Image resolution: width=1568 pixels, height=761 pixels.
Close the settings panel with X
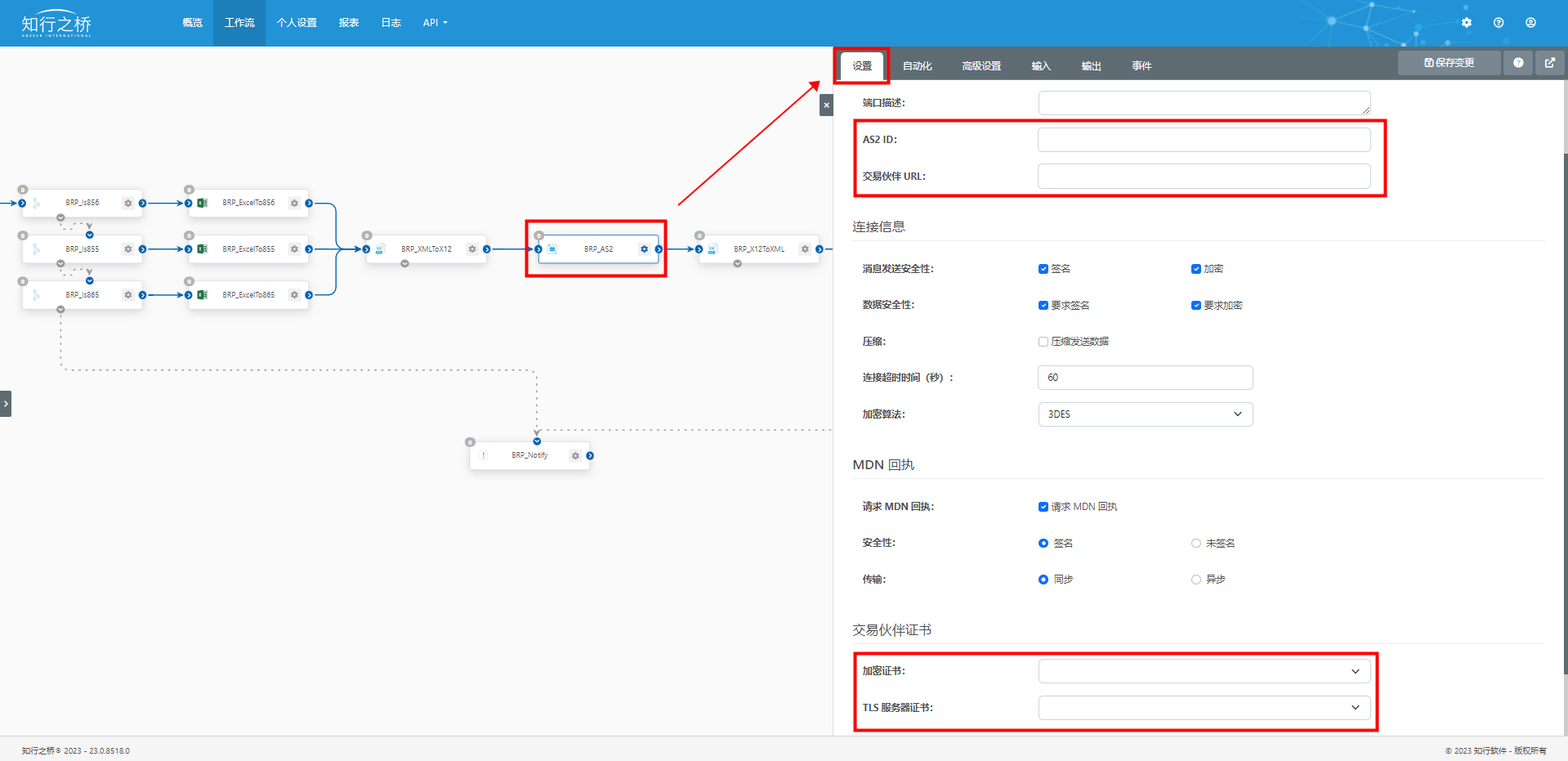tap(826, 105)
